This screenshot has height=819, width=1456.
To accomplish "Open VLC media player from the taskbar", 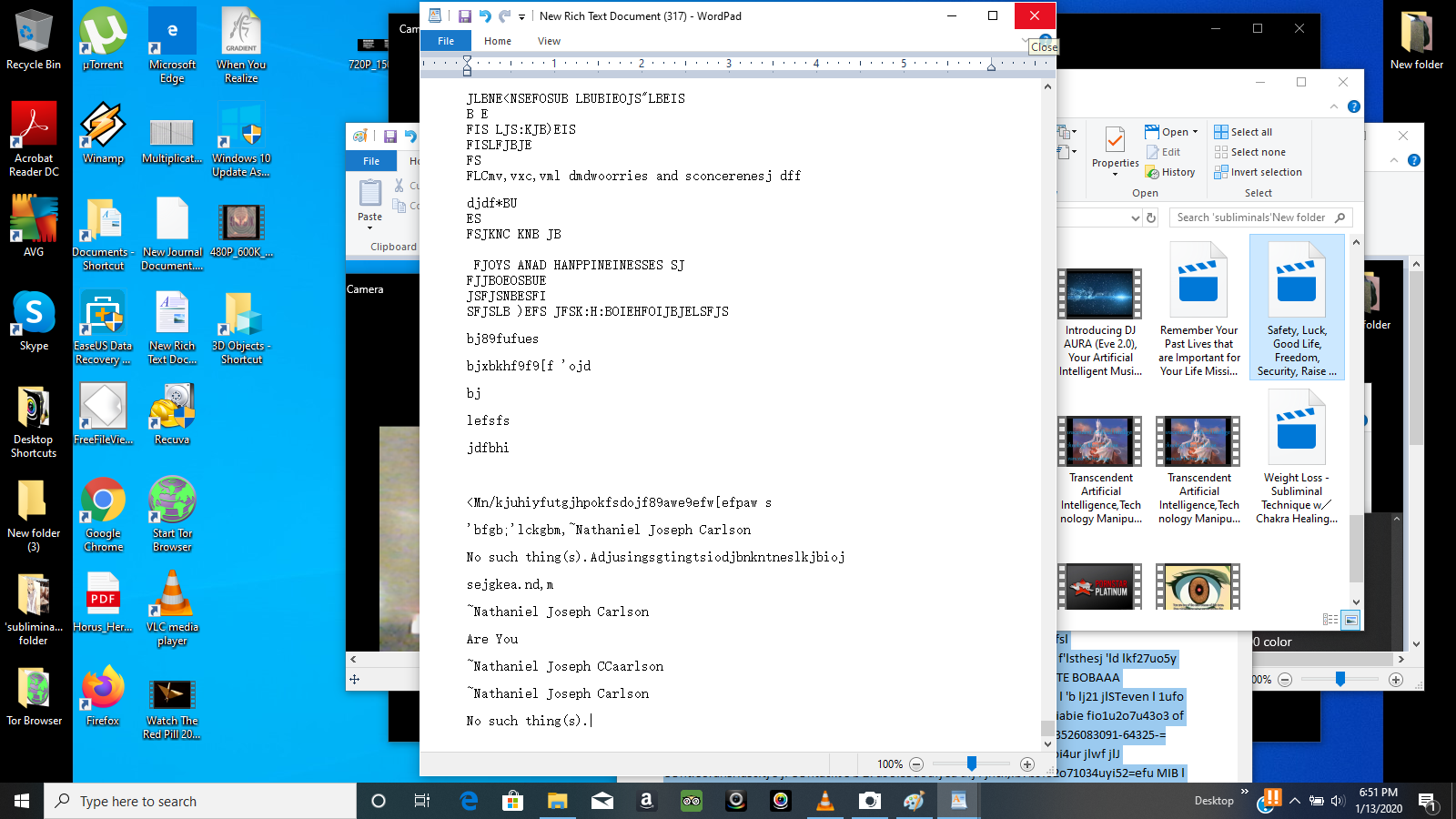I will click(x=825, y=801).
